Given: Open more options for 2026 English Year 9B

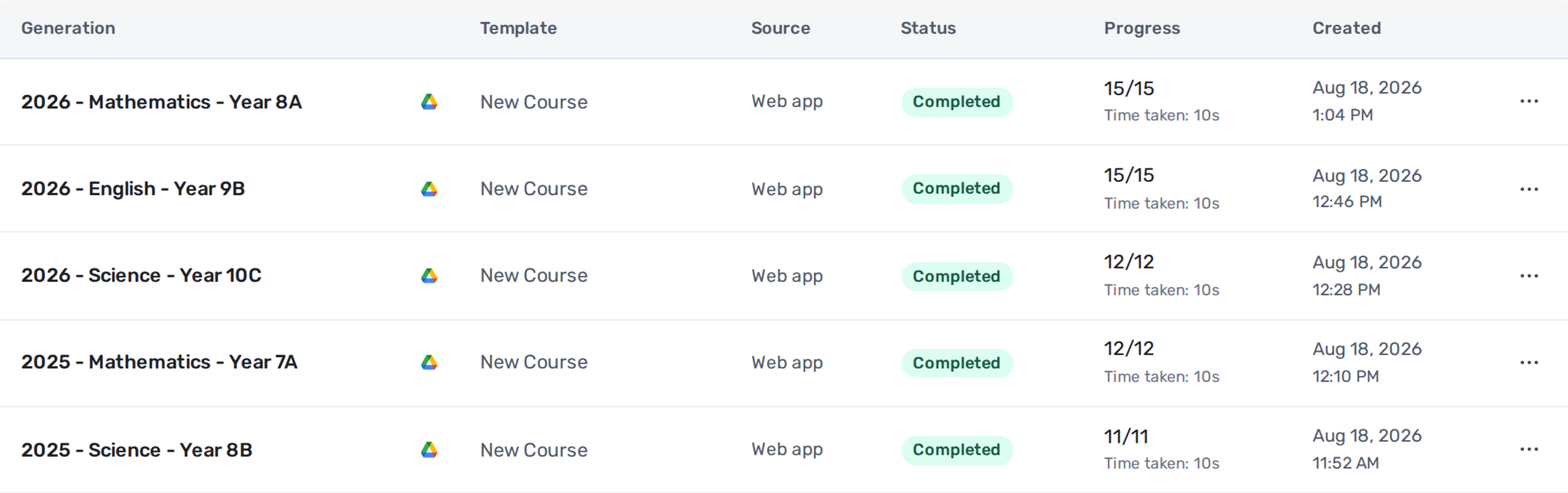Looking at the screenshot, I should [x=1529, y=189].
